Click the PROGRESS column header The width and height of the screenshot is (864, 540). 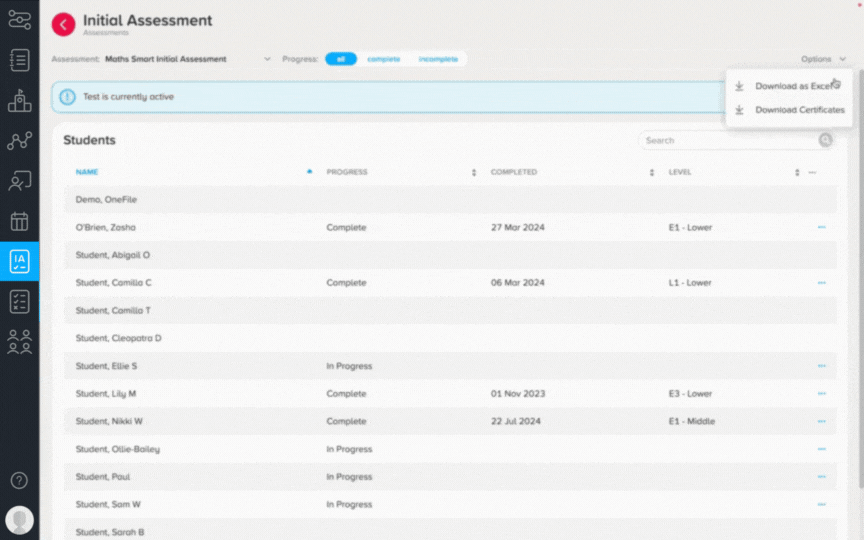click(x=347, y=172)
